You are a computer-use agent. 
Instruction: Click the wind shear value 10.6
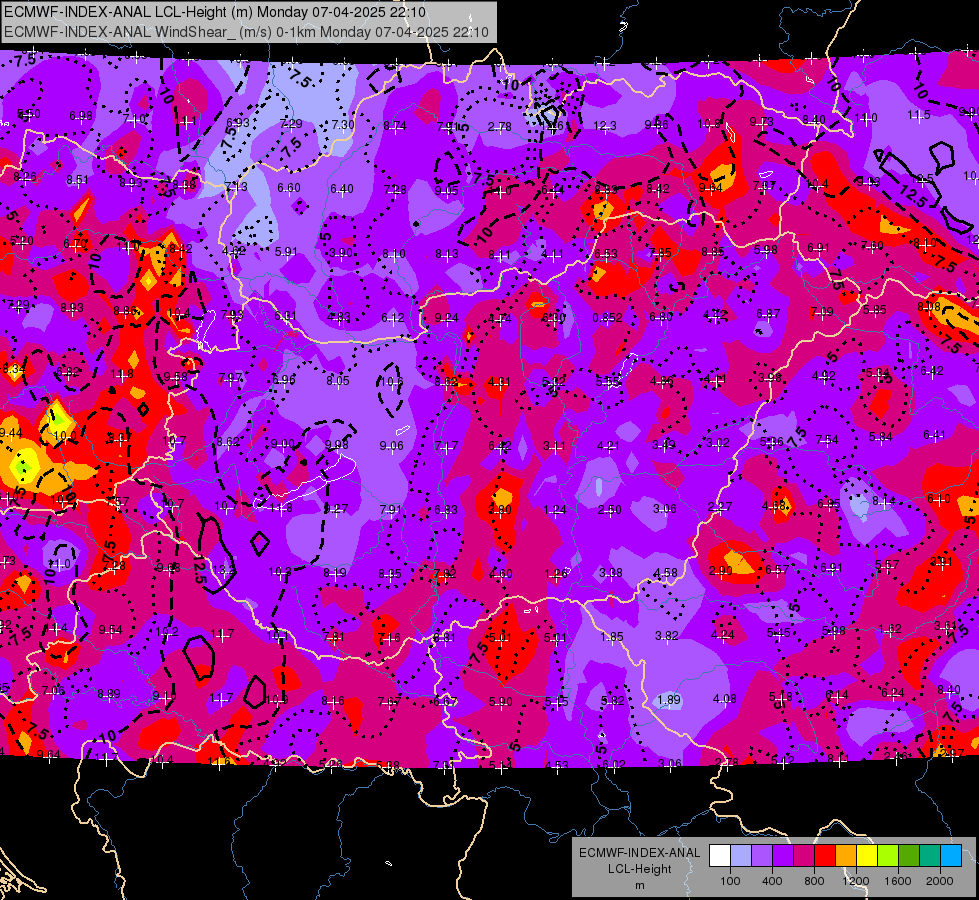[x=391, y=382]
